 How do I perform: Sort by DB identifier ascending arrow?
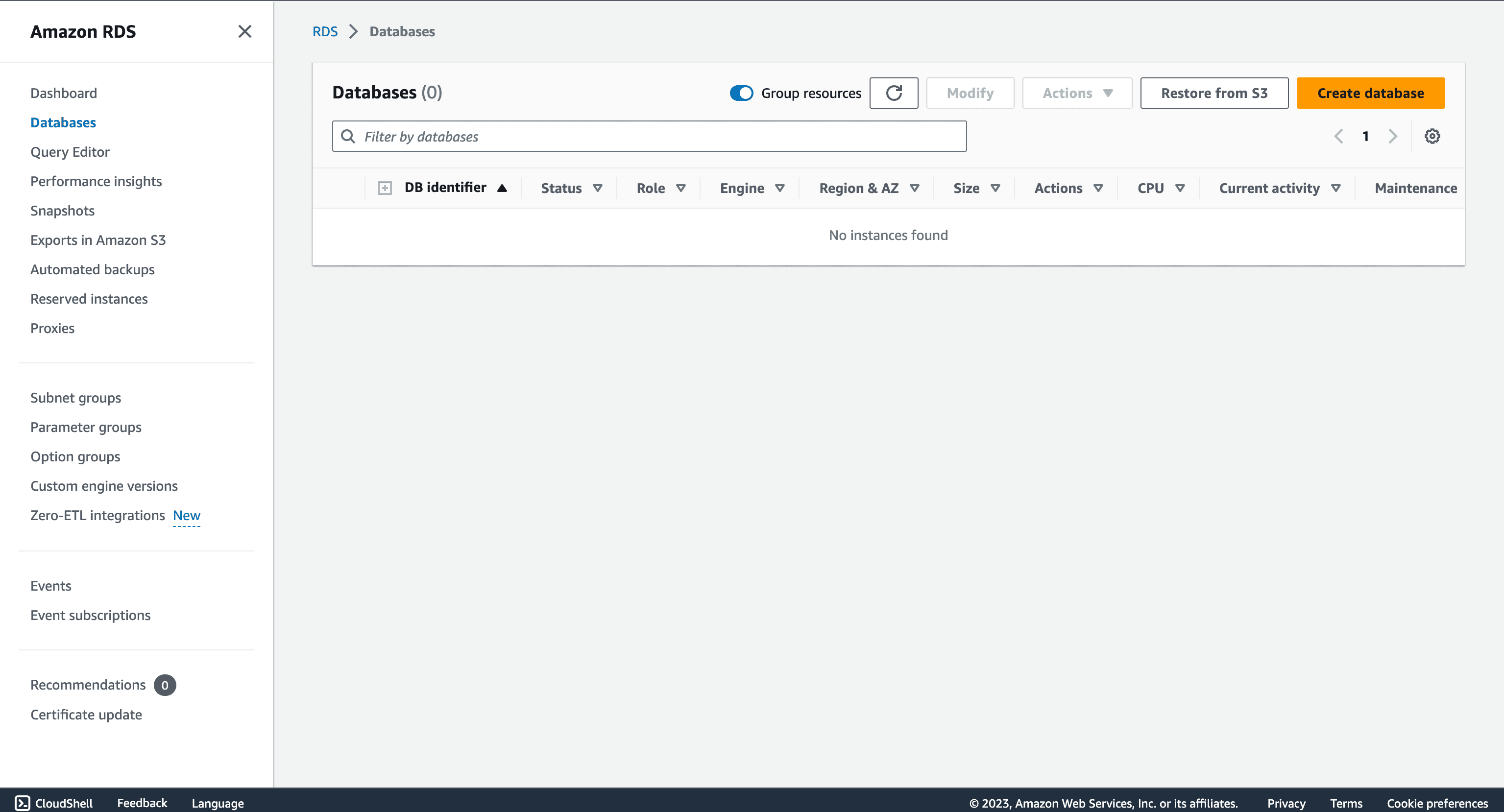(x=502, y=188)
